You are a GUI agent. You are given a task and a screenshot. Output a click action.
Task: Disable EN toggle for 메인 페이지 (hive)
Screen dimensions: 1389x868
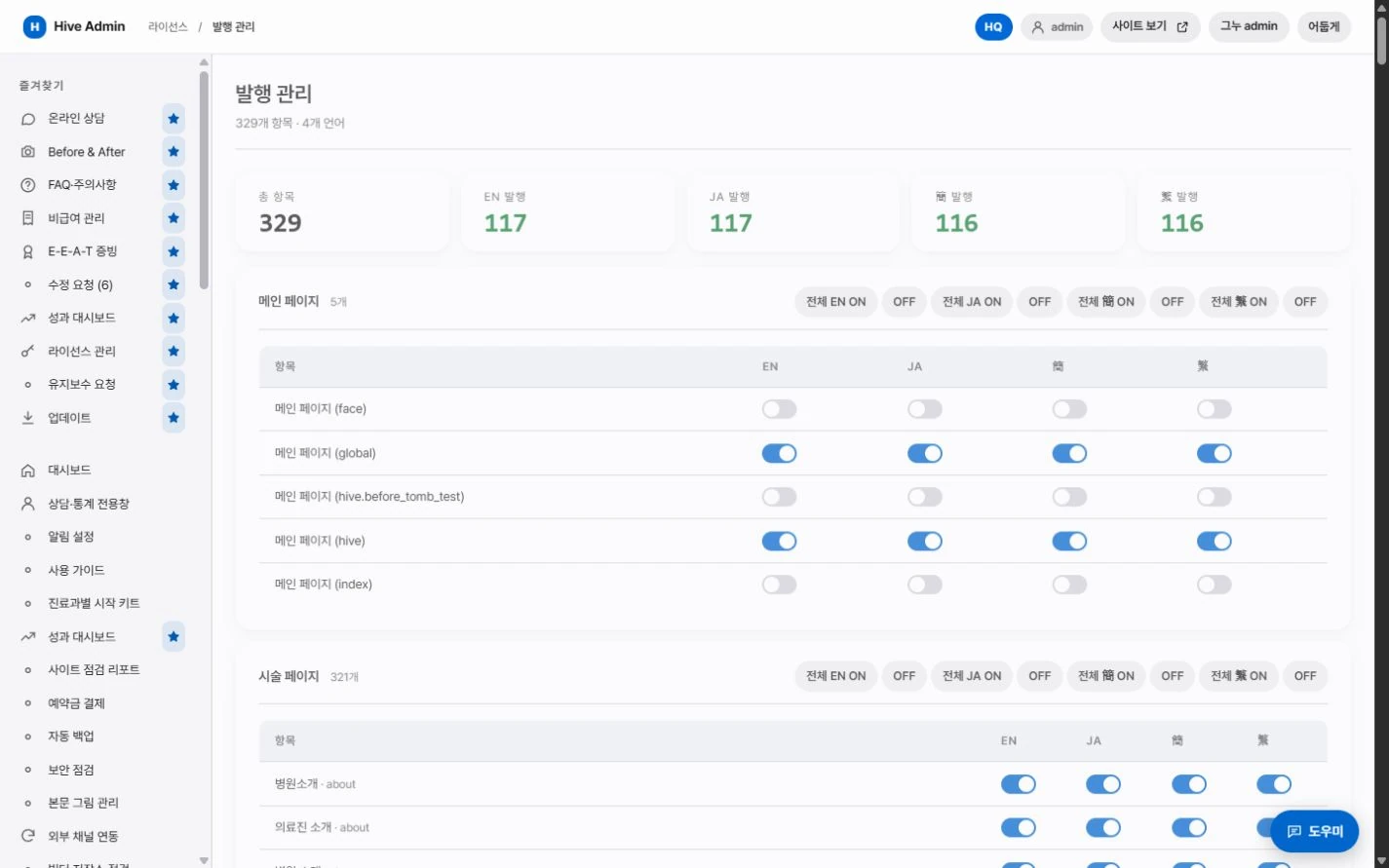779,541
